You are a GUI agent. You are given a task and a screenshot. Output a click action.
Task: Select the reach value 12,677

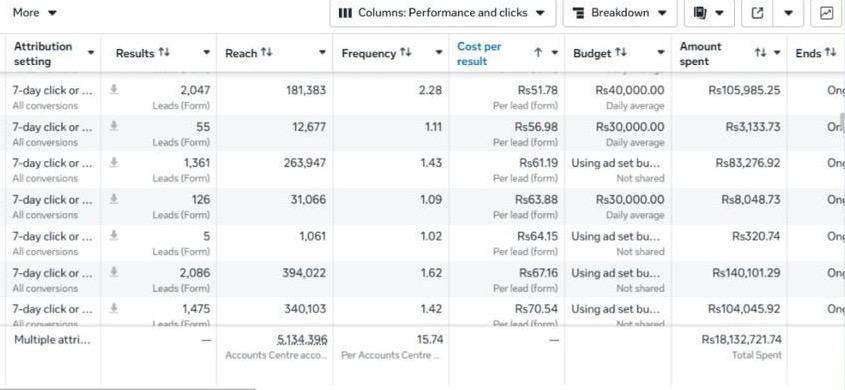[x=309, y=127]
